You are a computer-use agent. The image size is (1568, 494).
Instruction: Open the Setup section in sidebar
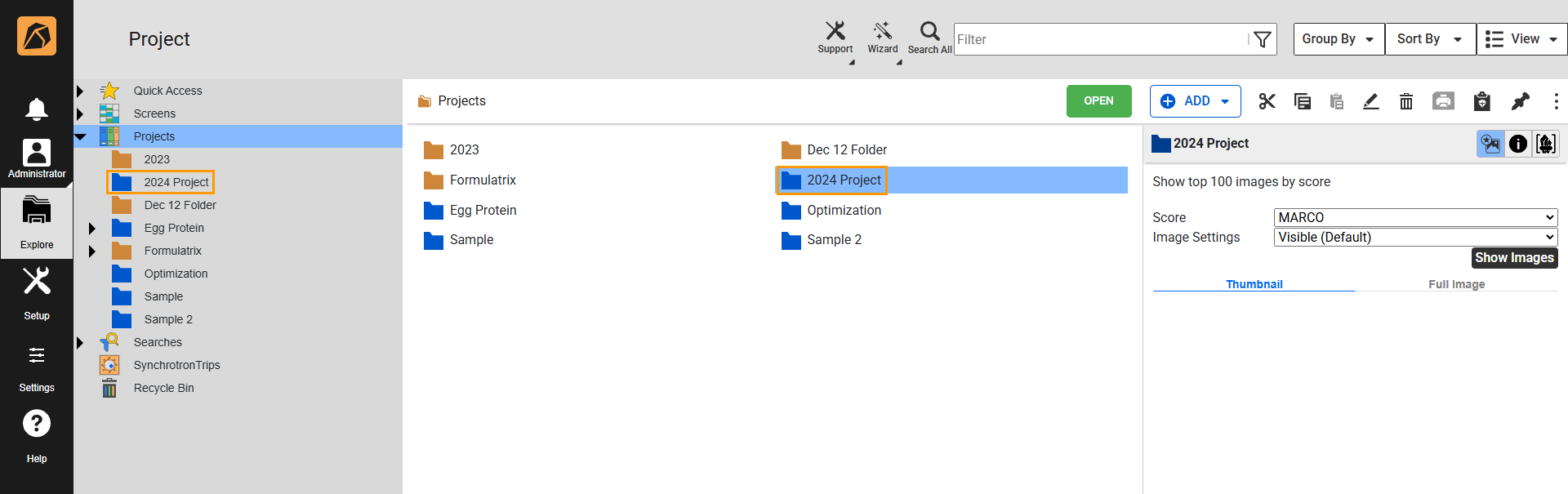[x=37, y=294]
